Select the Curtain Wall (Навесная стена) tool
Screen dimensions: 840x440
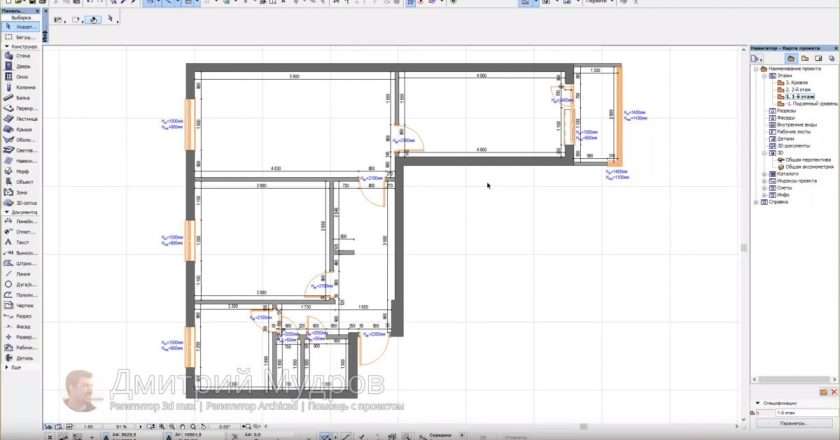(20, 161)
